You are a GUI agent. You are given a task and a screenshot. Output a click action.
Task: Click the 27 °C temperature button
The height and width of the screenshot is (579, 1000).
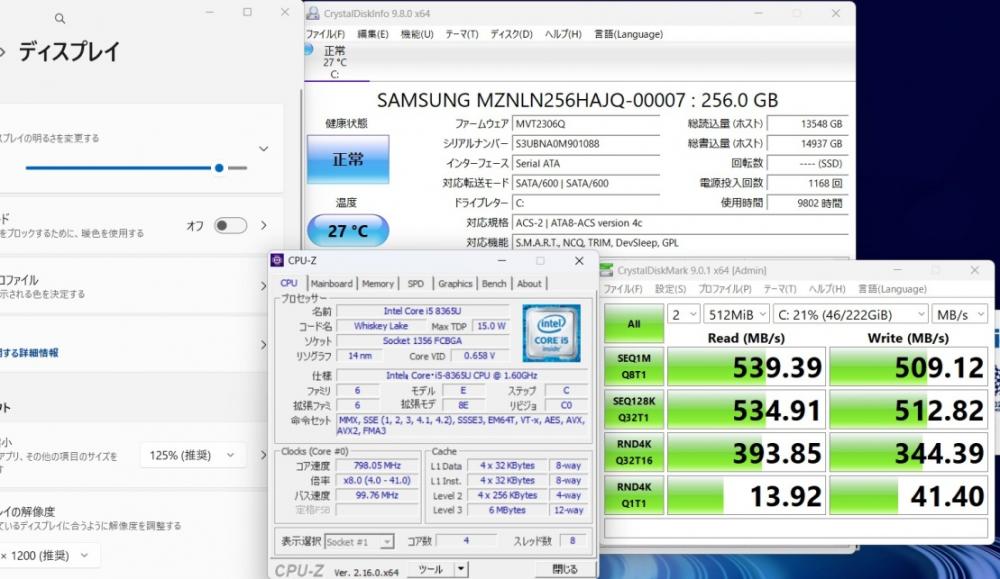point(348,230)
